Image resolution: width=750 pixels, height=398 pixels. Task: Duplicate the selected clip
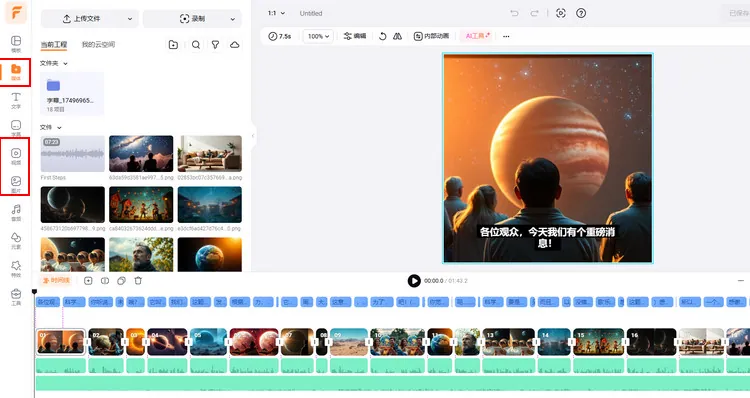coord(121,281)
